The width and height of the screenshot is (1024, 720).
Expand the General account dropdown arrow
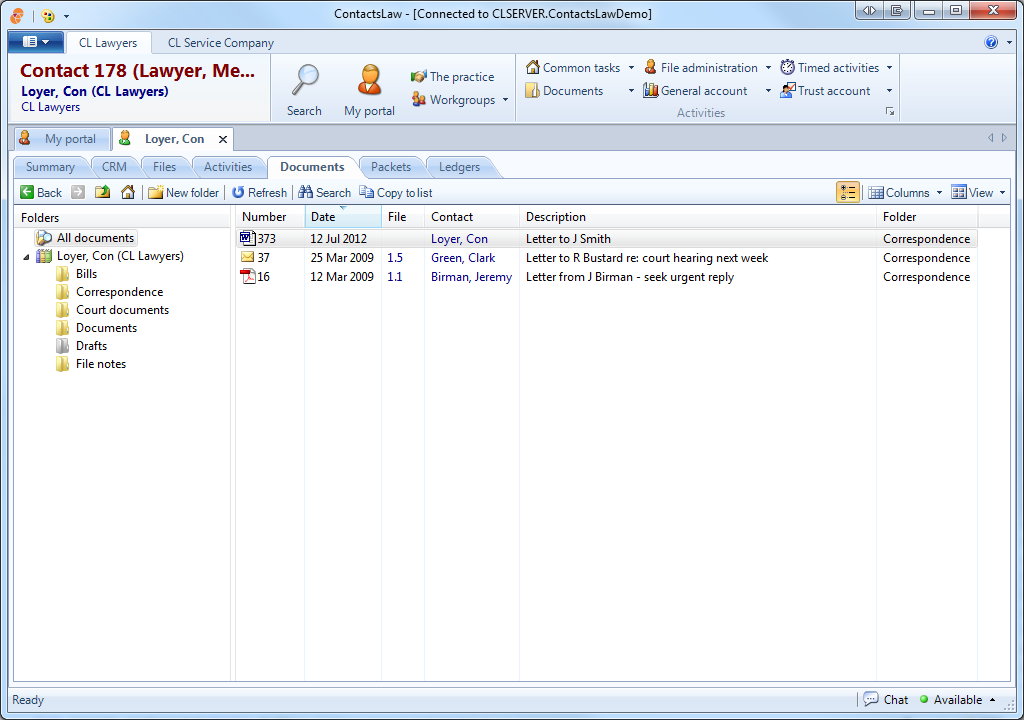(x=768, y=90)
